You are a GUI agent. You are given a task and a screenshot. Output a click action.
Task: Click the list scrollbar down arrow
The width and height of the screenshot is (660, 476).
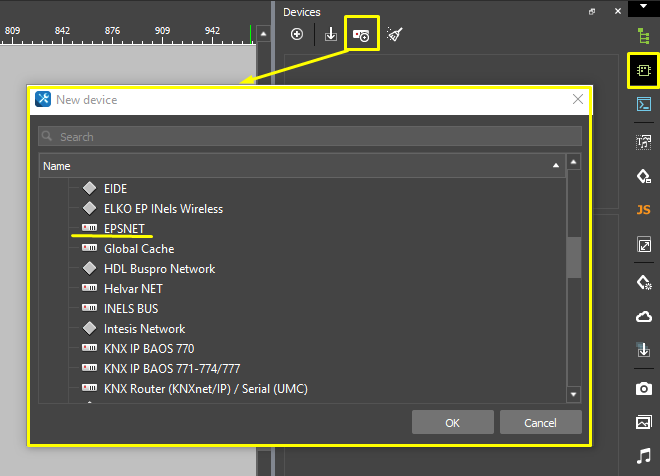574,395
